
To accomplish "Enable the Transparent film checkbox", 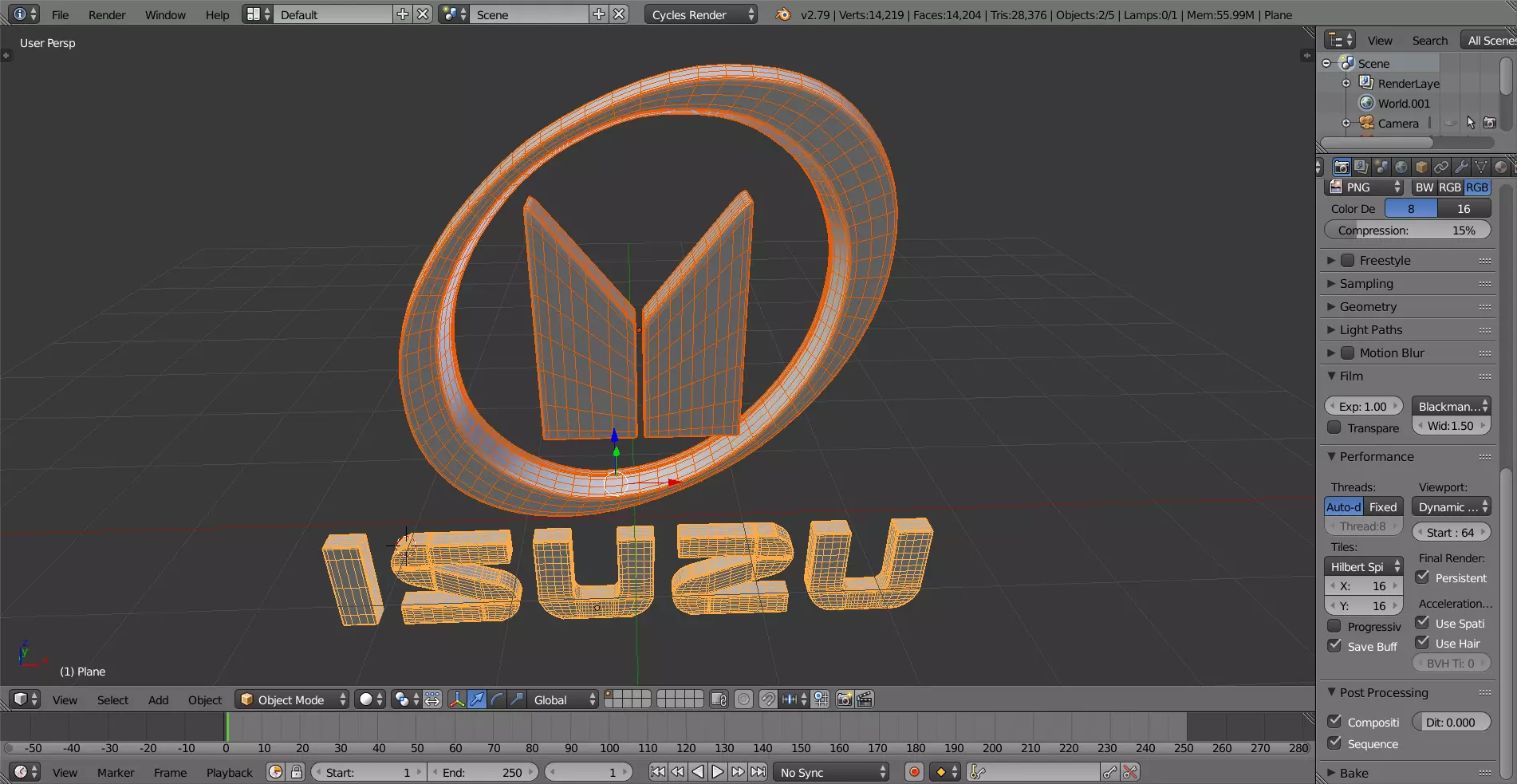I will coord(1334,427).
